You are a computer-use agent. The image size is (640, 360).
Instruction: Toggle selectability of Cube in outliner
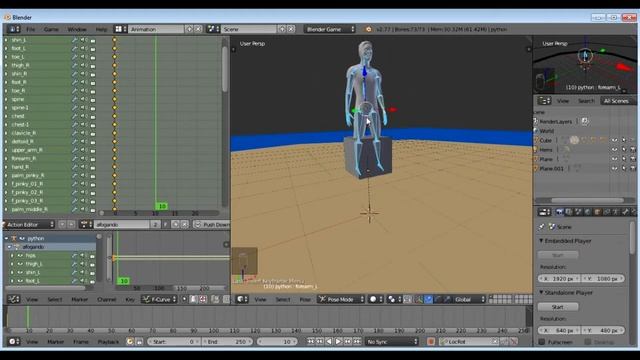[x=624, y=140]
